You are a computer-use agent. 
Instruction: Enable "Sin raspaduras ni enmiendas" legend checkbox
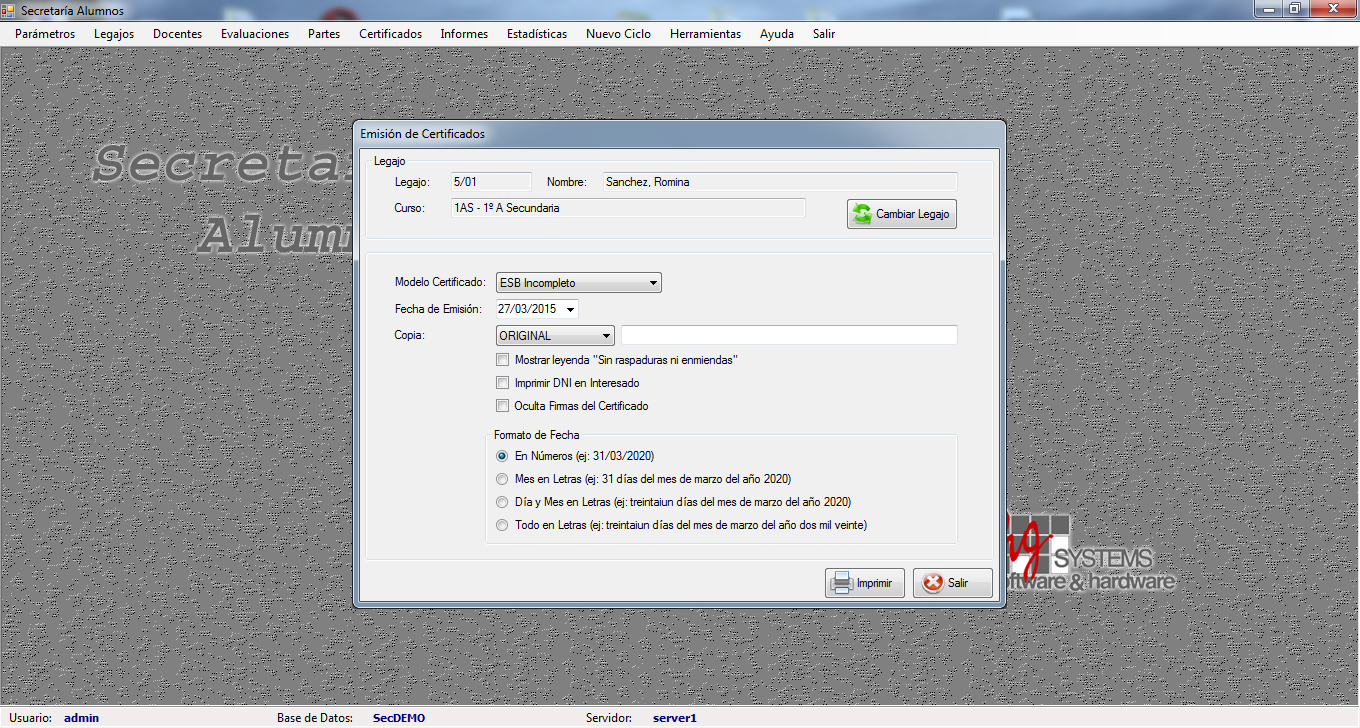pyautogui.click(x=503, y=360)
